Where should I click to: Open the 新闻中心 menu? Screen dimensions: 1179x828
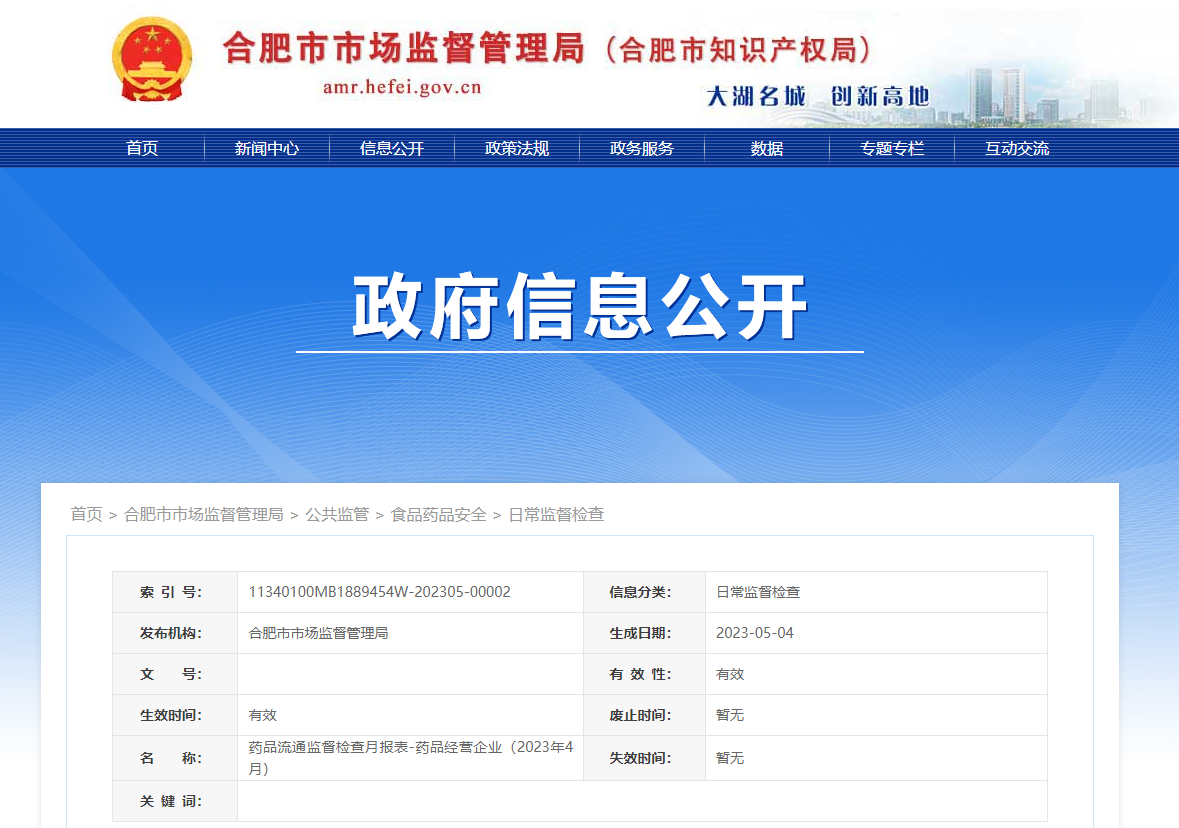[x=265, y=148]
